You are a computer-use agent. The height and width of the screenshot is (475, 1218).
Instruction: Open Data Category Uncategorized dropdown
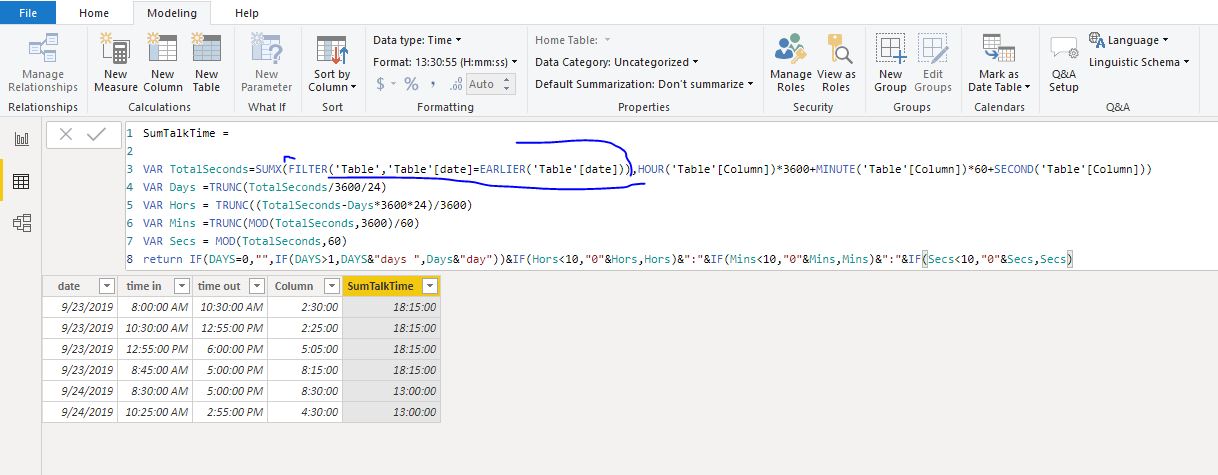click(616, 62)
